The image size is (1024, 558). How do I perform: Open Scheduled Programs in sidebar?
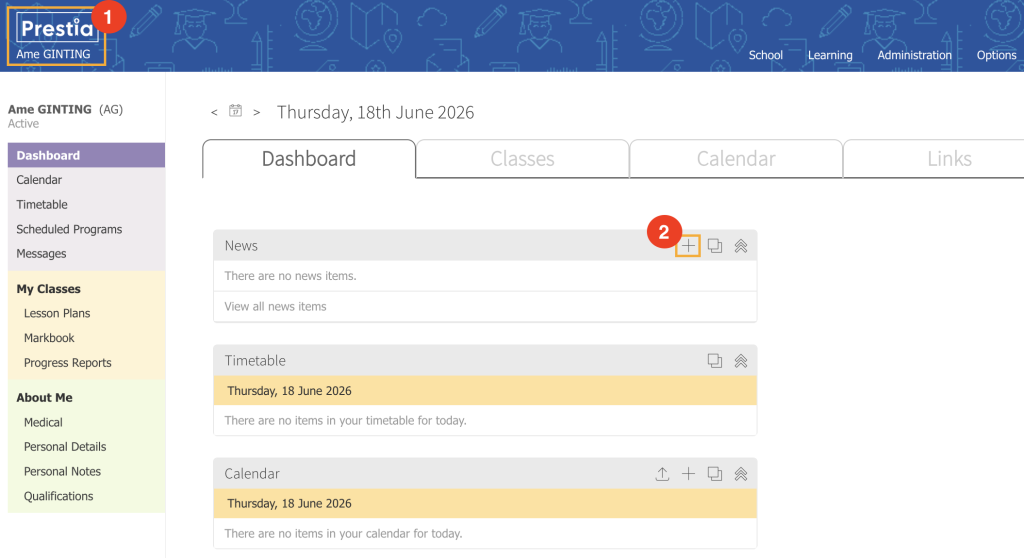[x=69, y=229]
